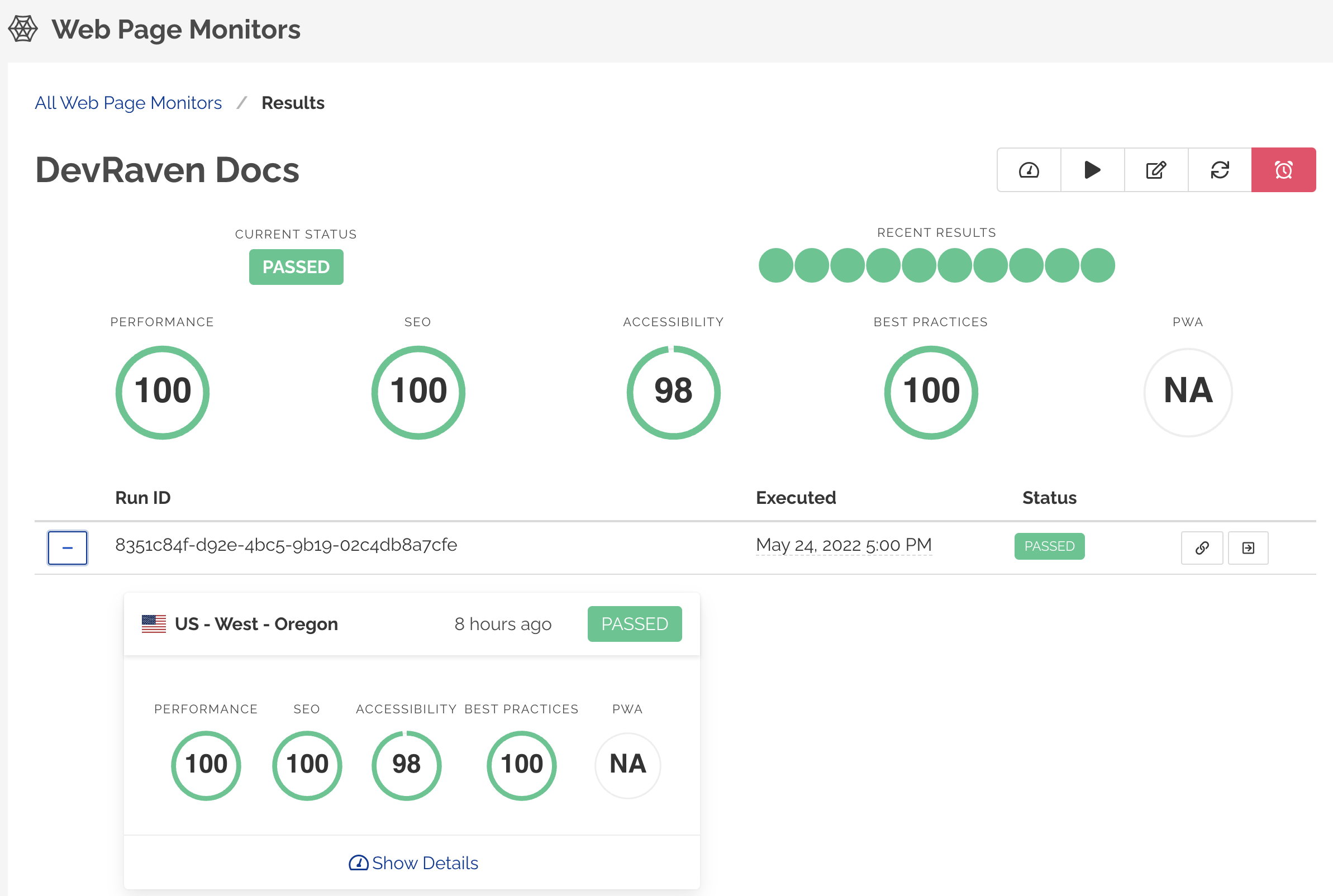Refresh results using the refresh icon
Image resolution: width=1333 pixels, height=896 pixels.
[x=1219, y=170]
